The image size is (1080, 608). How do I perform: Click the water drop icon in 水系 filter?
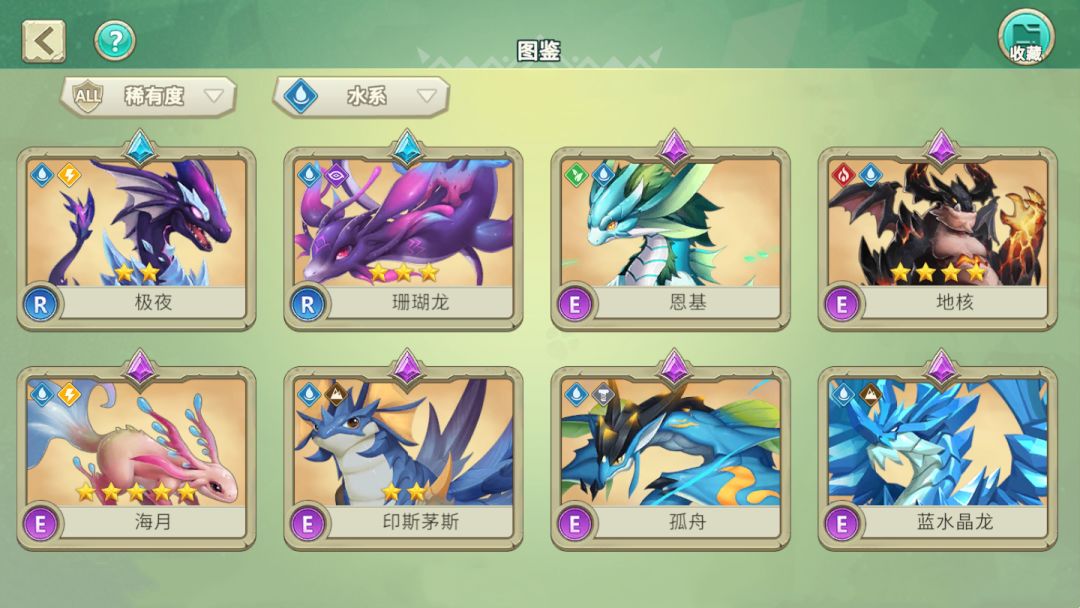pos(301,96)
